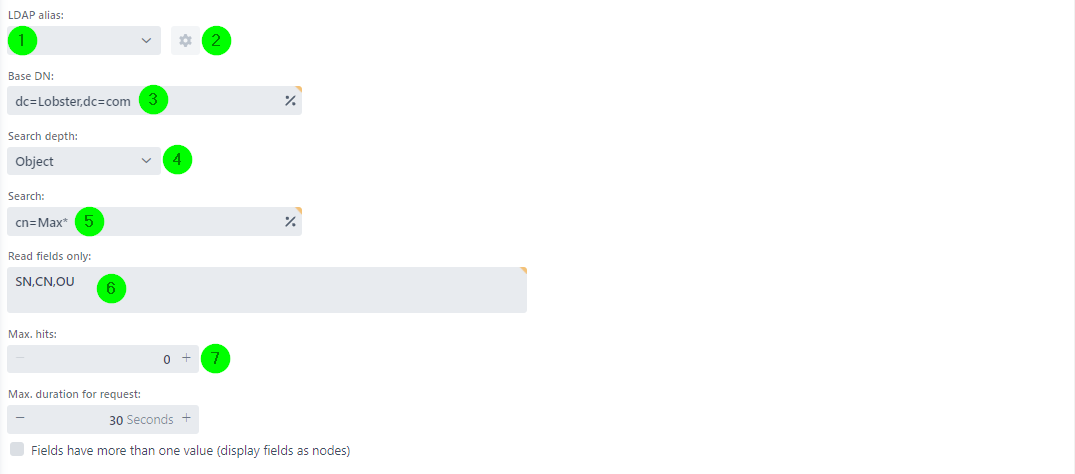Decrease Max. hits with the minus icon
This screenshot has width=1075, height=474.
pyautogui.click(x=20, y=358)
